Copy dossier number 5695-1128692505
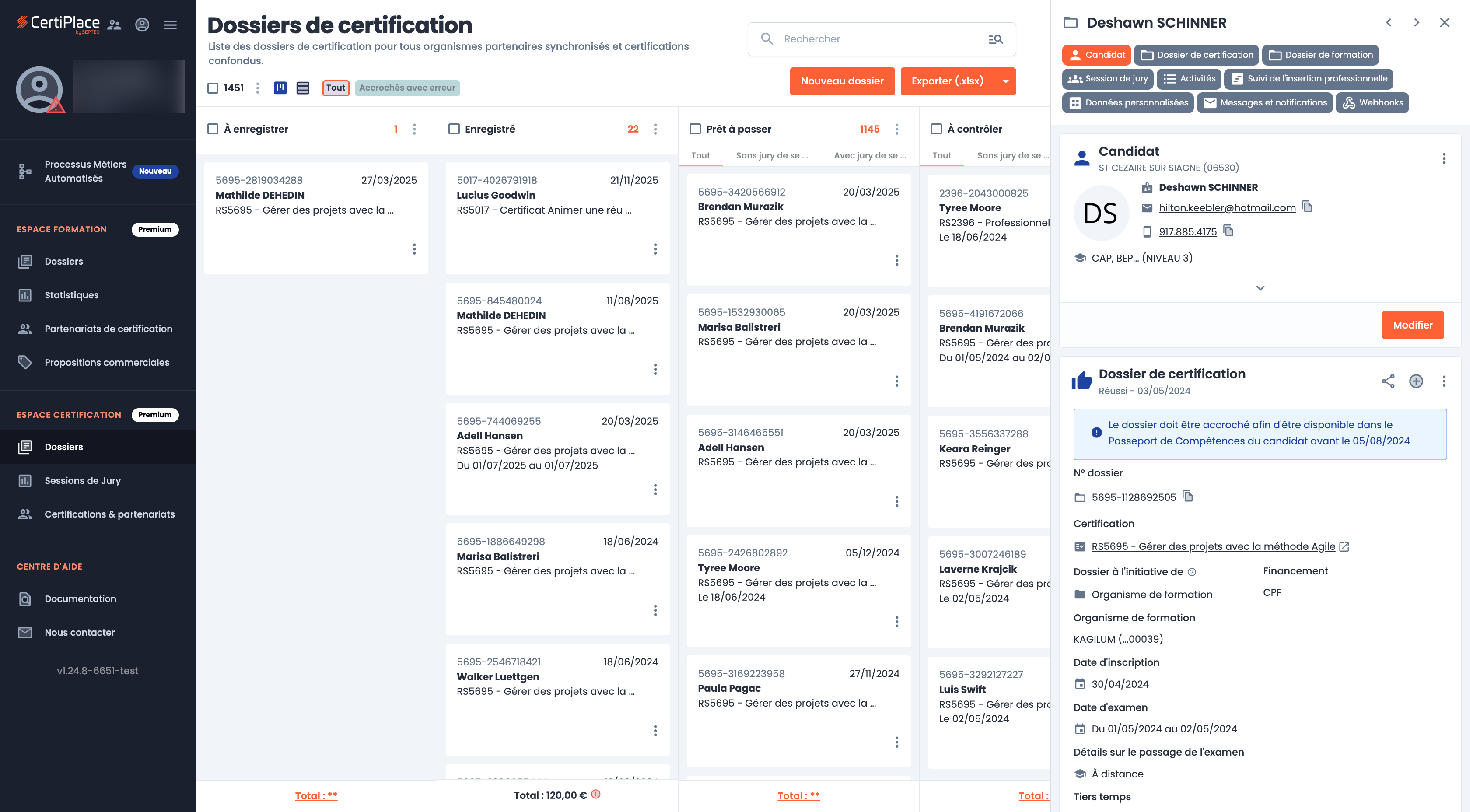The height and width of the screenshot is (812, 1470). pyautogui.click(x=1187, y=497)
